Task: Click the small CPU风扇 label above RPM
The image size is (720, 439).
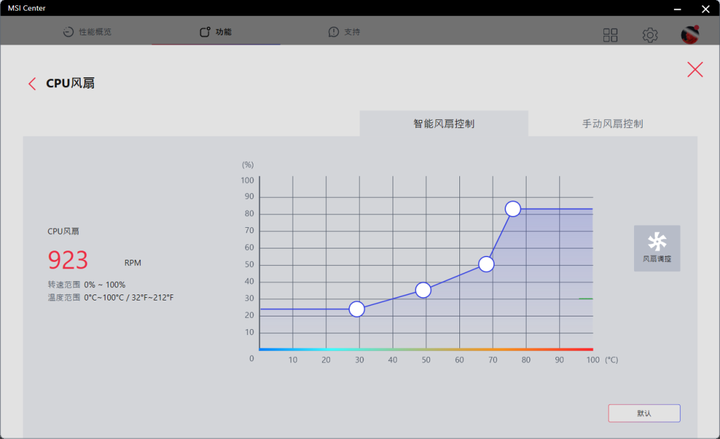Action: point(63,231)
